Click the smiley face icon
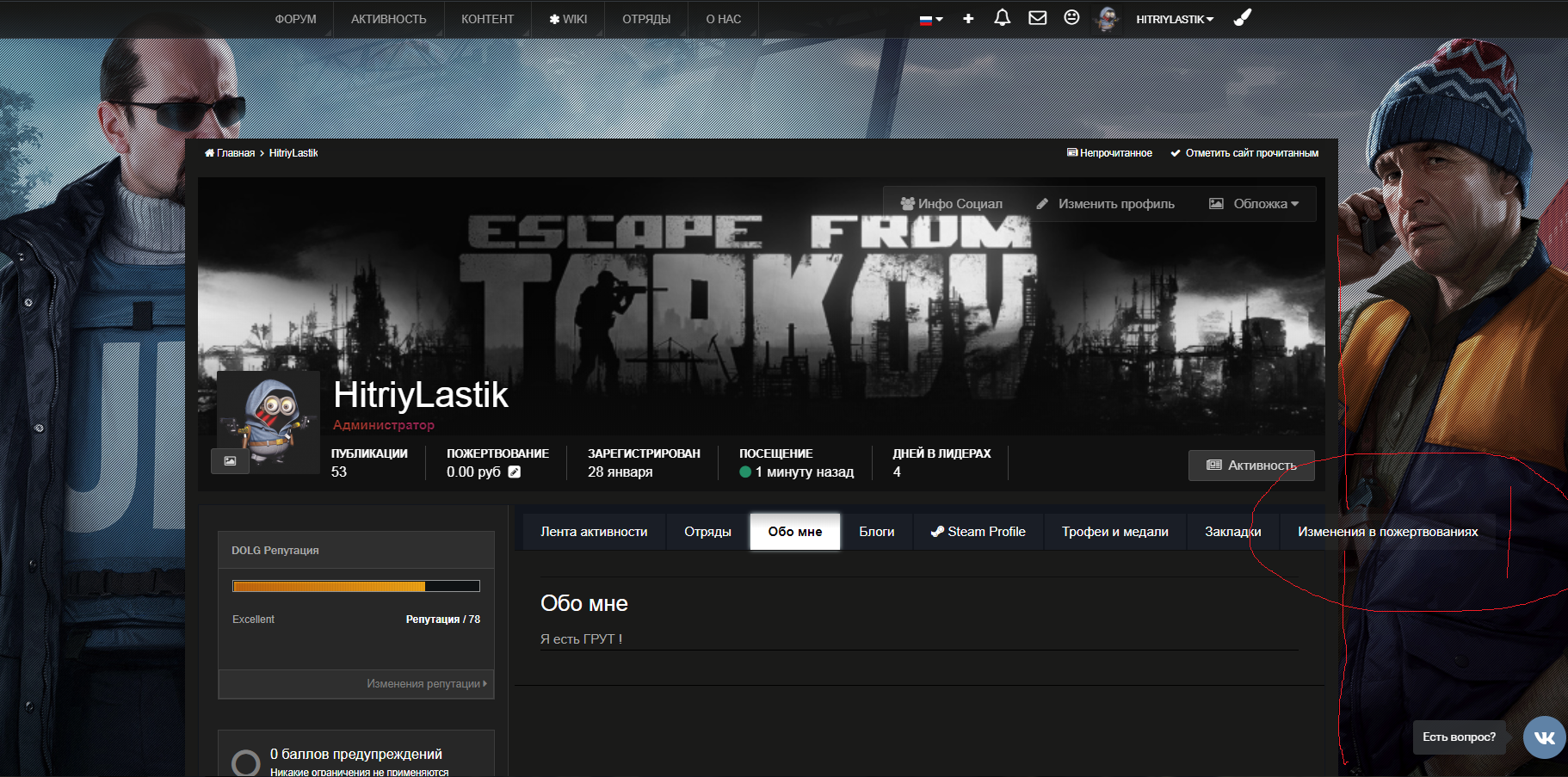This screenshot has width=1568, height=777. [1071, 17]
